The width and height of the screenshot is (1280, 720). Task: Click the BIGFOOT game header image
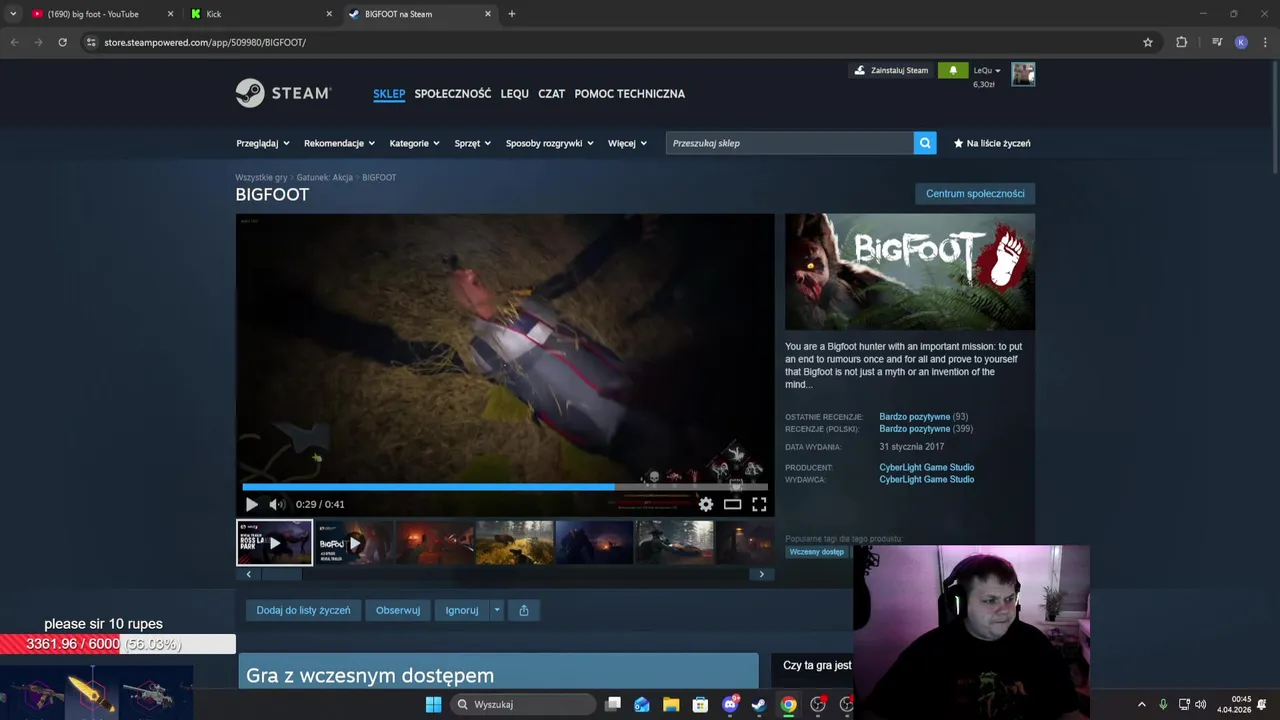(x=910, y=272)
